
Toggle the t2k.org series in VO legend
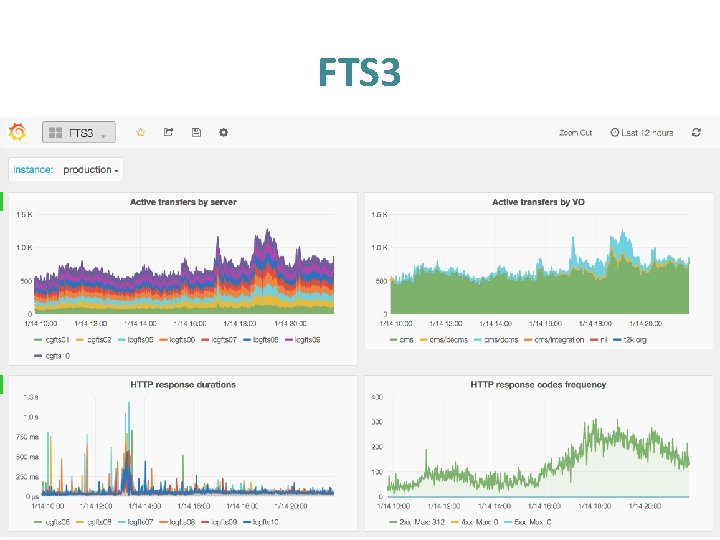(630, 340)
